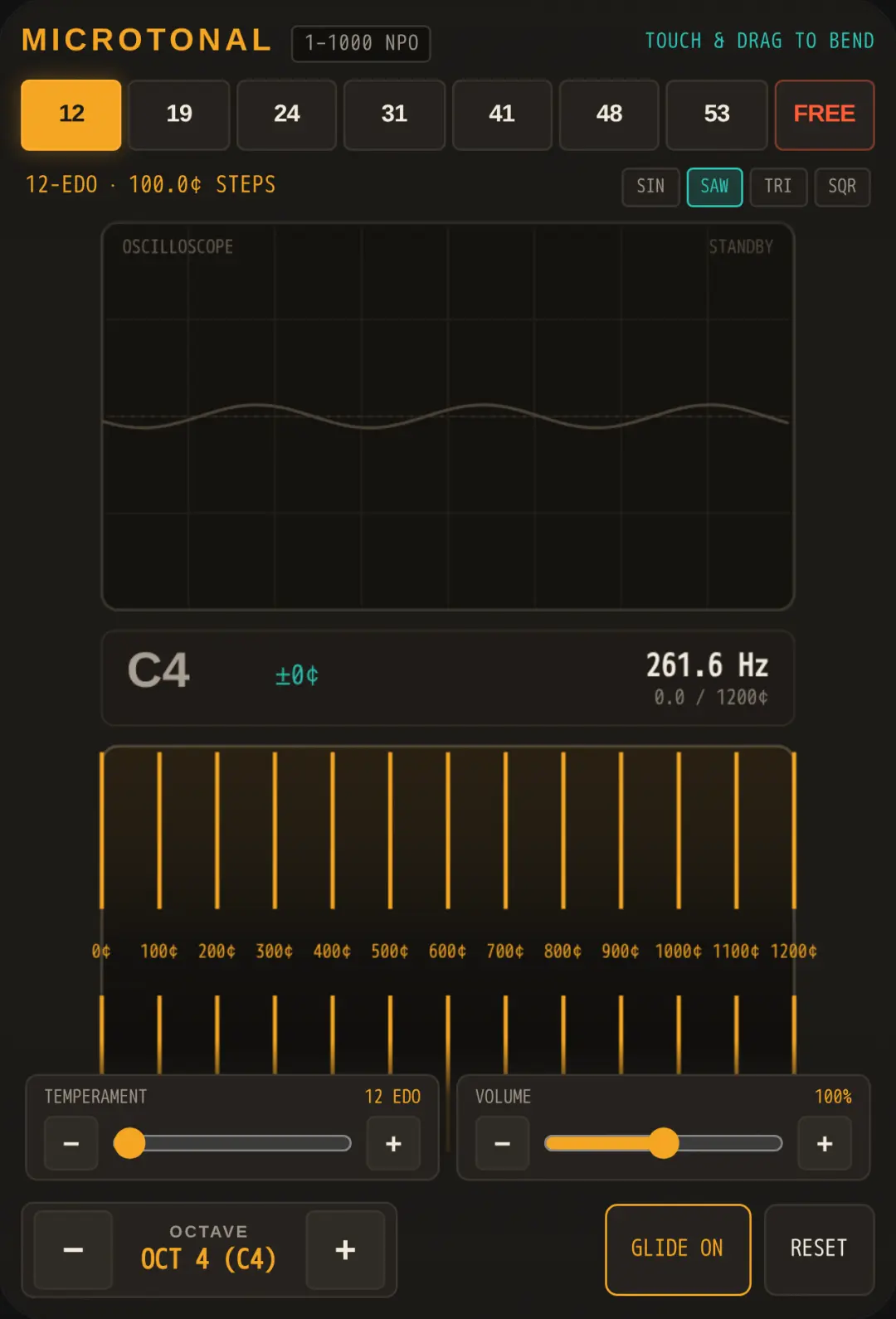Select the 19 EDO preset
This screenshot has width=896, height=1319.
click(x=179, y=114)
